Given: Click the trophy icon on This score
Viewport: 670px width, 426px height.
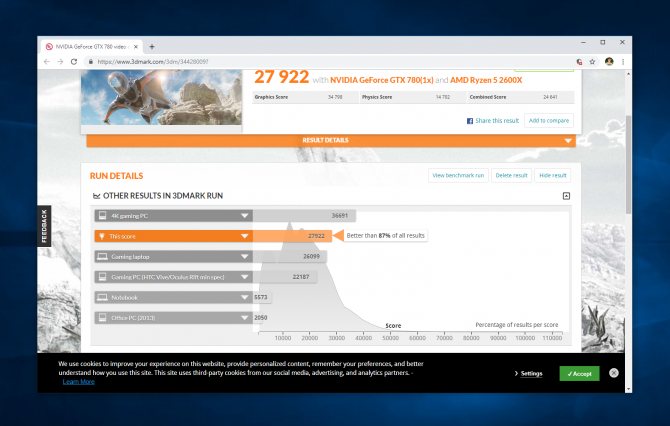Looking at the screenshot, I should click(x=102, y=236).
